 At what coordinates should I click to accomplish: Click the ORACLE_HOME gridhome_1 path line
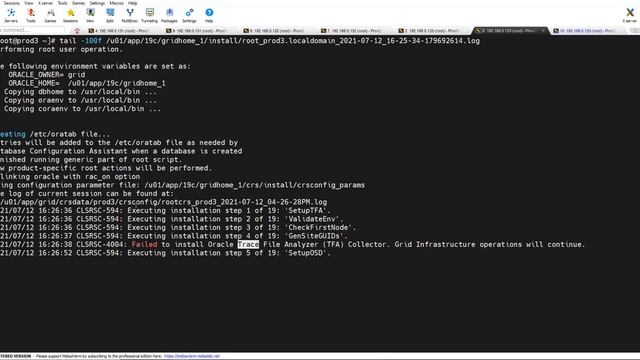point(87,83)
